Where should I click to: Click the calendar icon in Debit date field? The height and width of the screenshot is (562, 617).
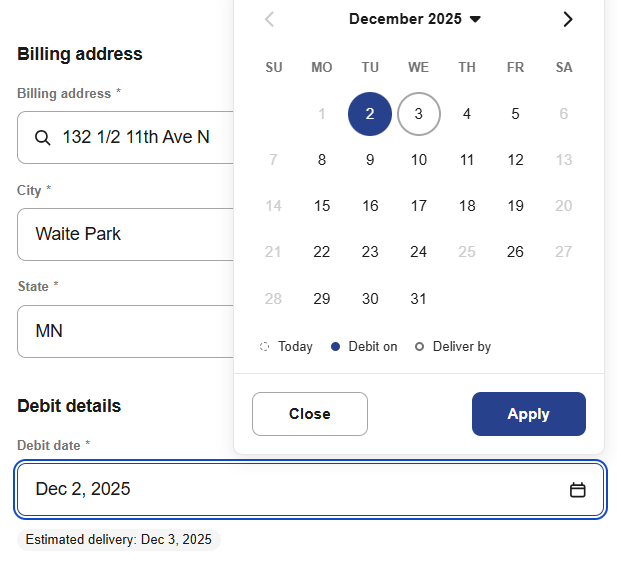click(x=577, y=490)
